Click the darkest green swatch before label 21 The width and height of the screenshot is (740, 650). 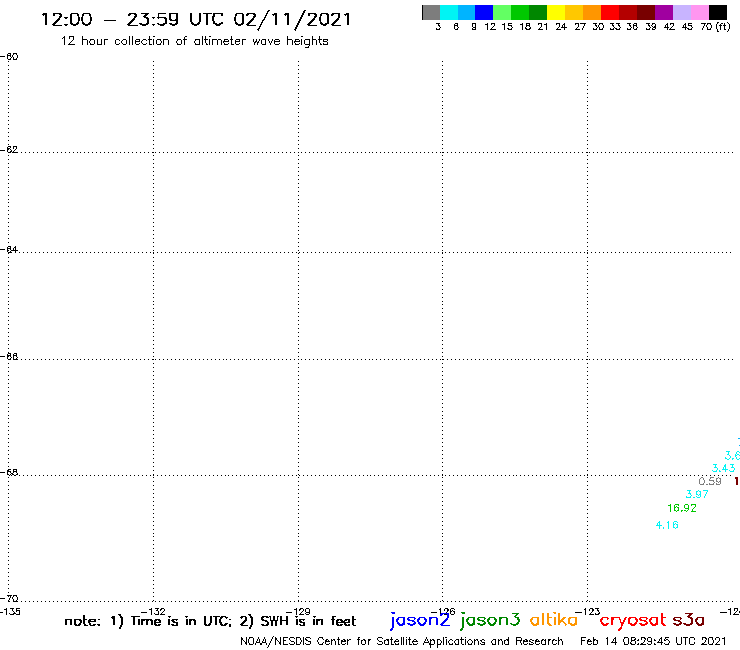pos(538,12)
